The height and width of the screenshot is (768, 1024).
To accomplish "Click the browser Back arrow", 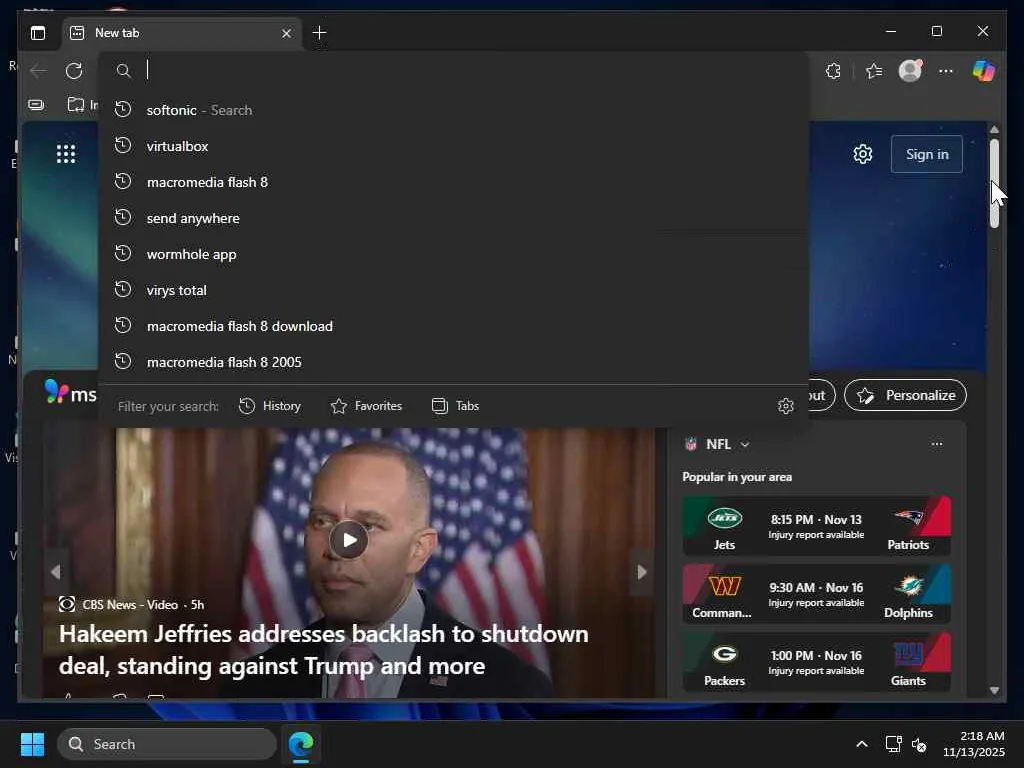I will tap(39, 71).
